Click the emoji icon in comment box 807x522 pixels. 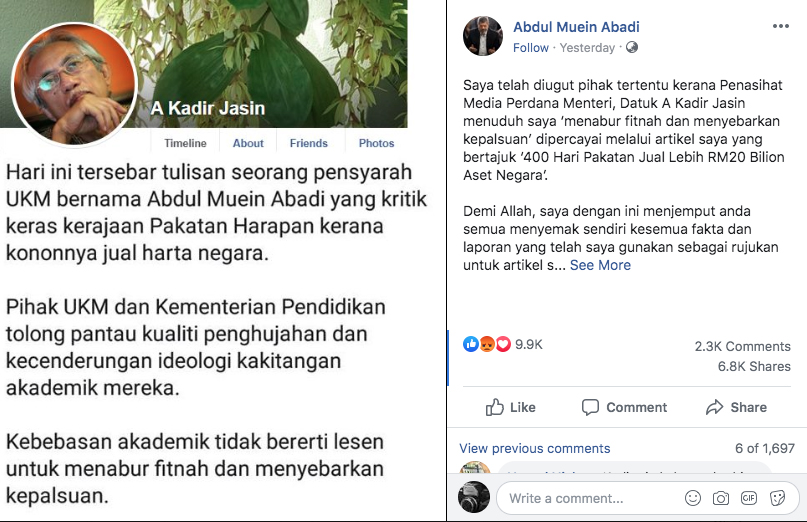tap(693, 498)
